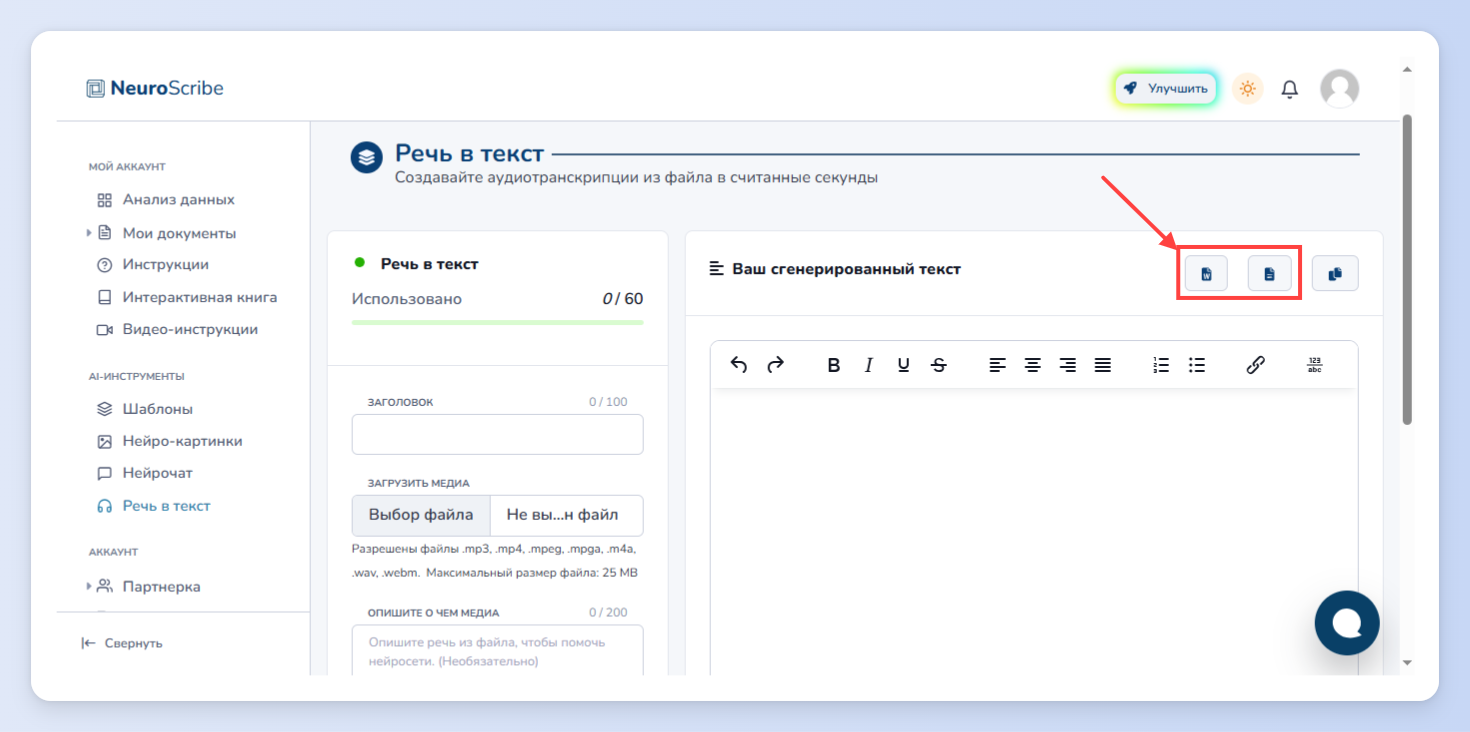1470x732 pixels.
Task: Insert numbered list
Action: point(1161,365)
